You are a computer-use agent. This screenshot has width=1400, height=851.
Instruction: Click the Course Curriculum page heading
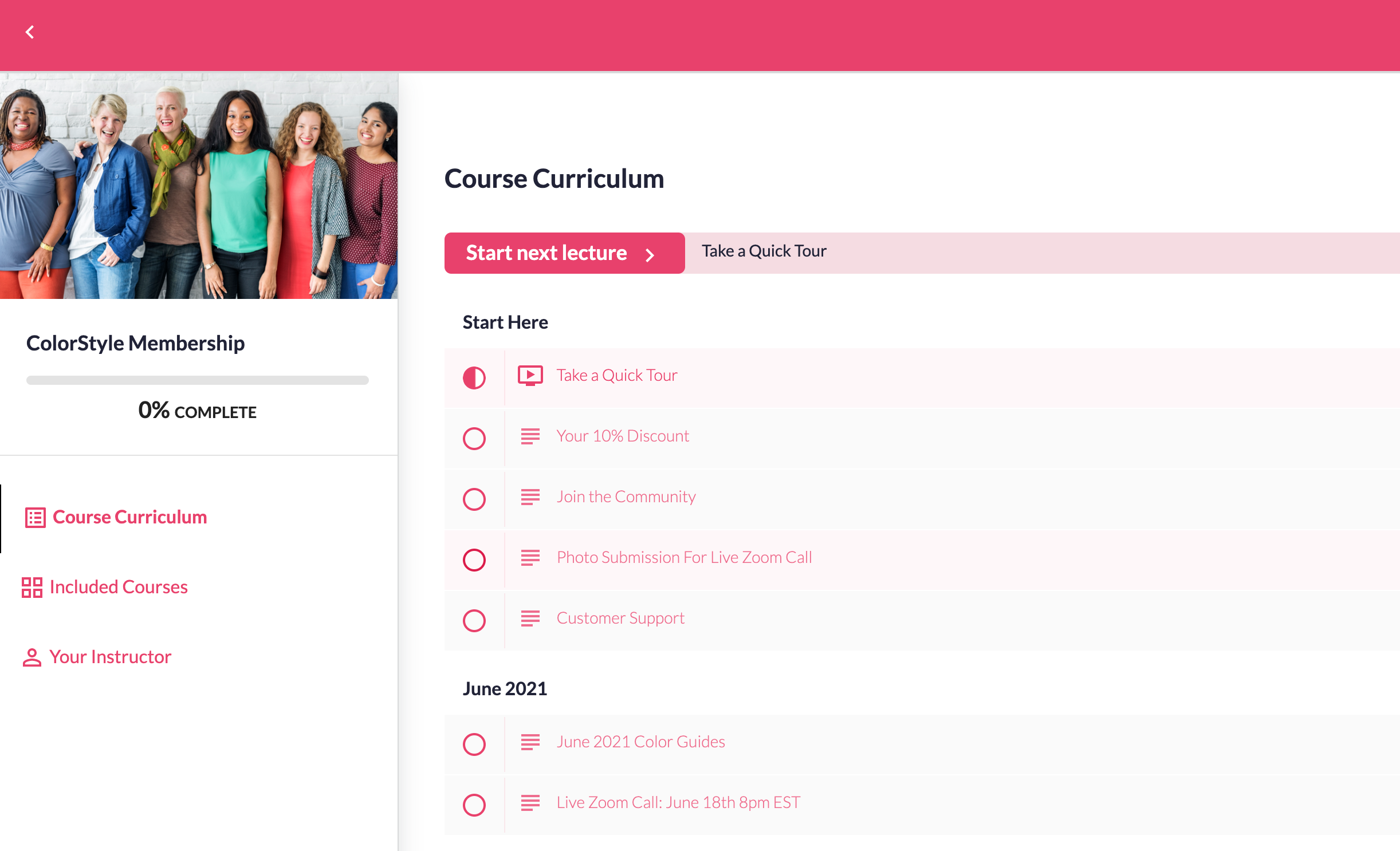pos(554,179)
